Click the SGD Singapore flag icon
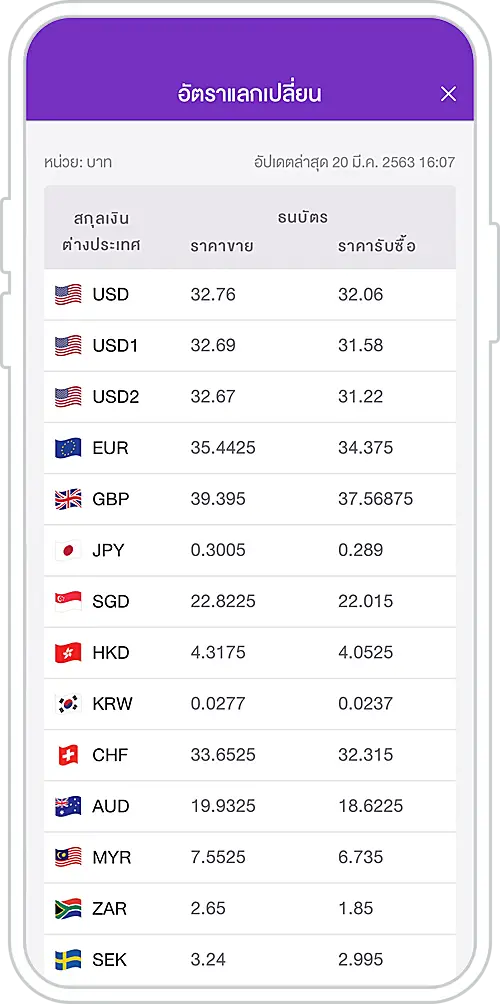The width and height of the screenshot is (500, 1004). 68,601
